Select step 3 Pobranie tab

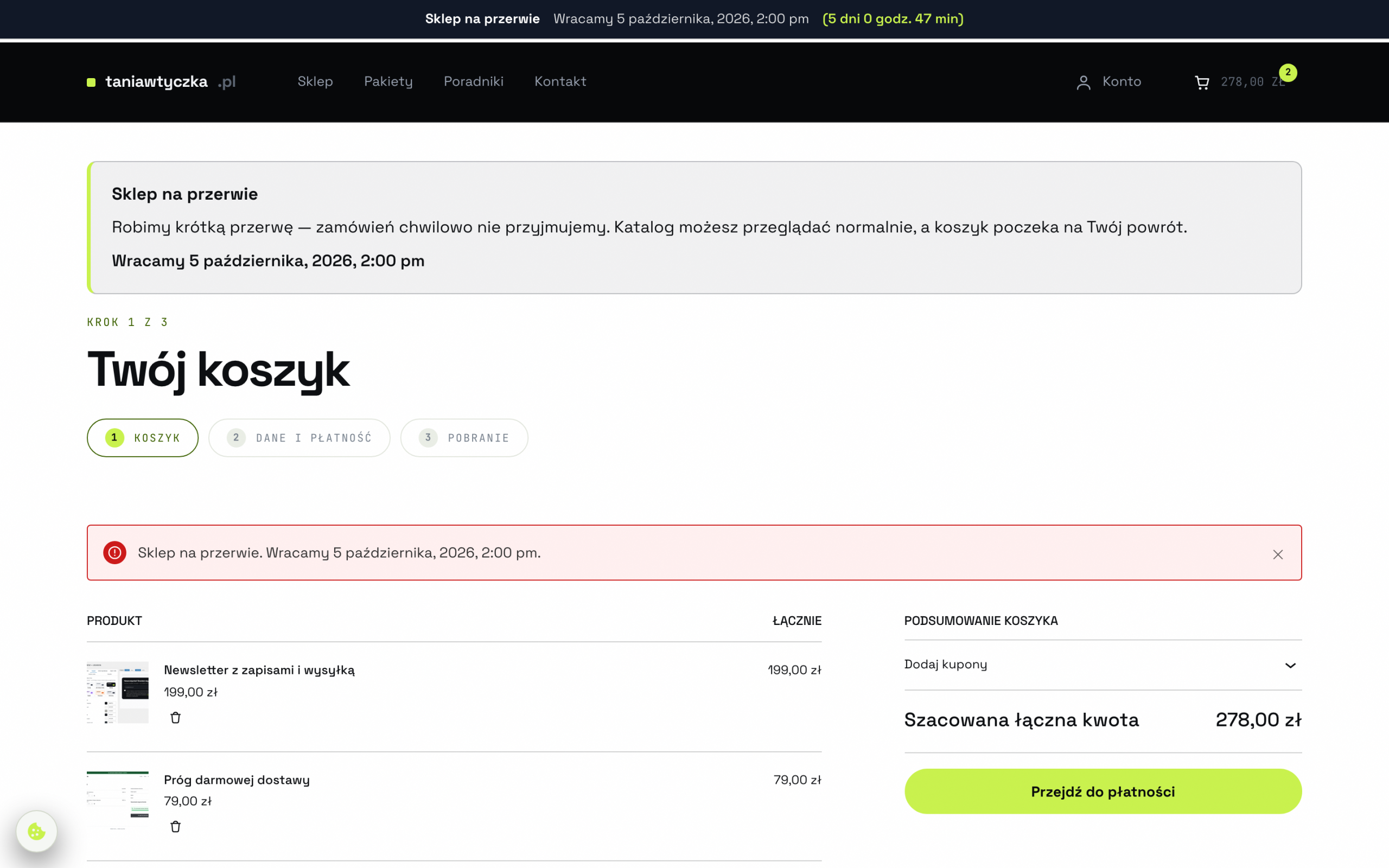[464, 437]
